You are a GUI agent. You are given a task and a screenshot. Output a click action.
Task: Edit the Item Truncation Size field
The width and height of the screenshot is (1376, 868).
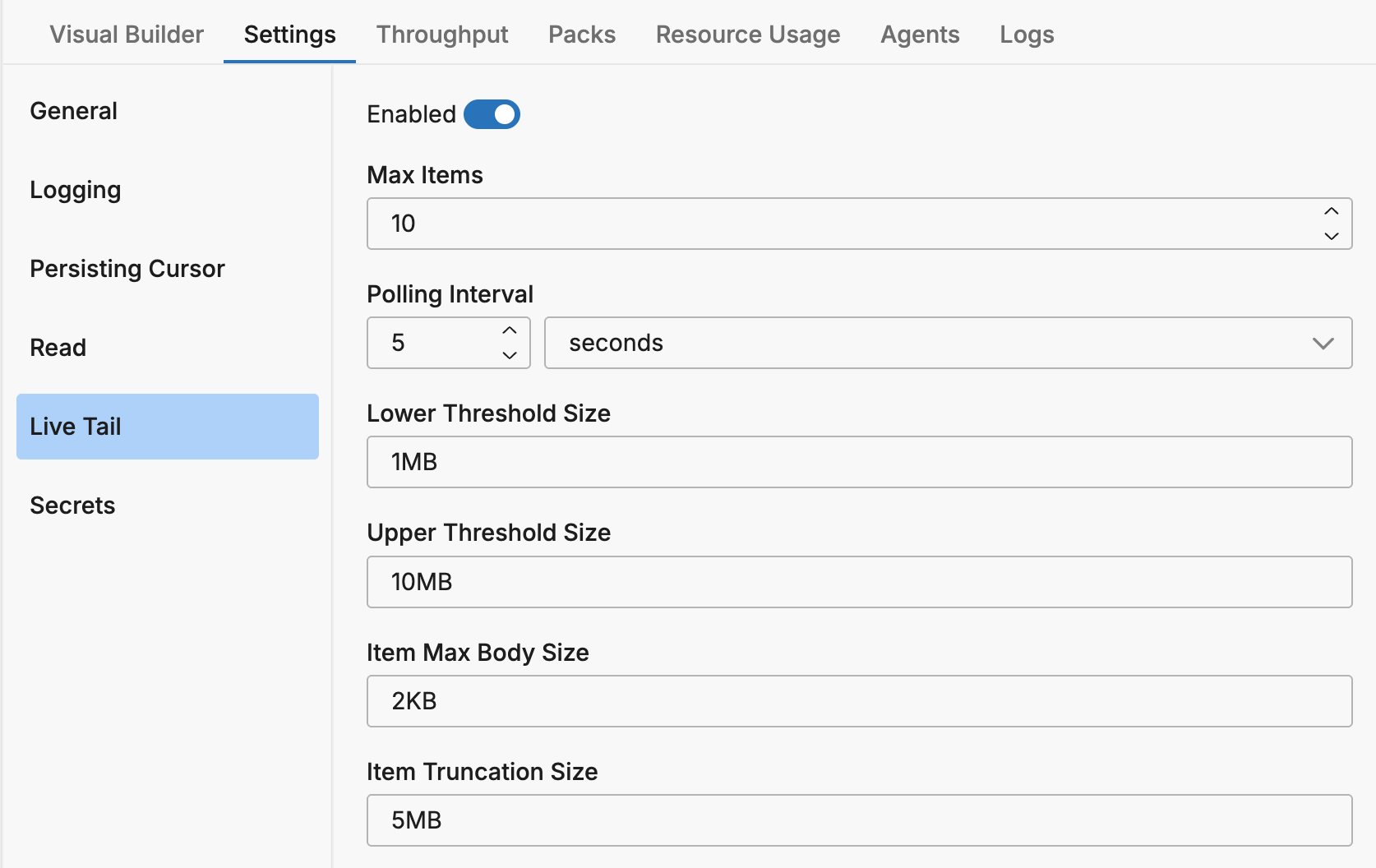point(859,820)
